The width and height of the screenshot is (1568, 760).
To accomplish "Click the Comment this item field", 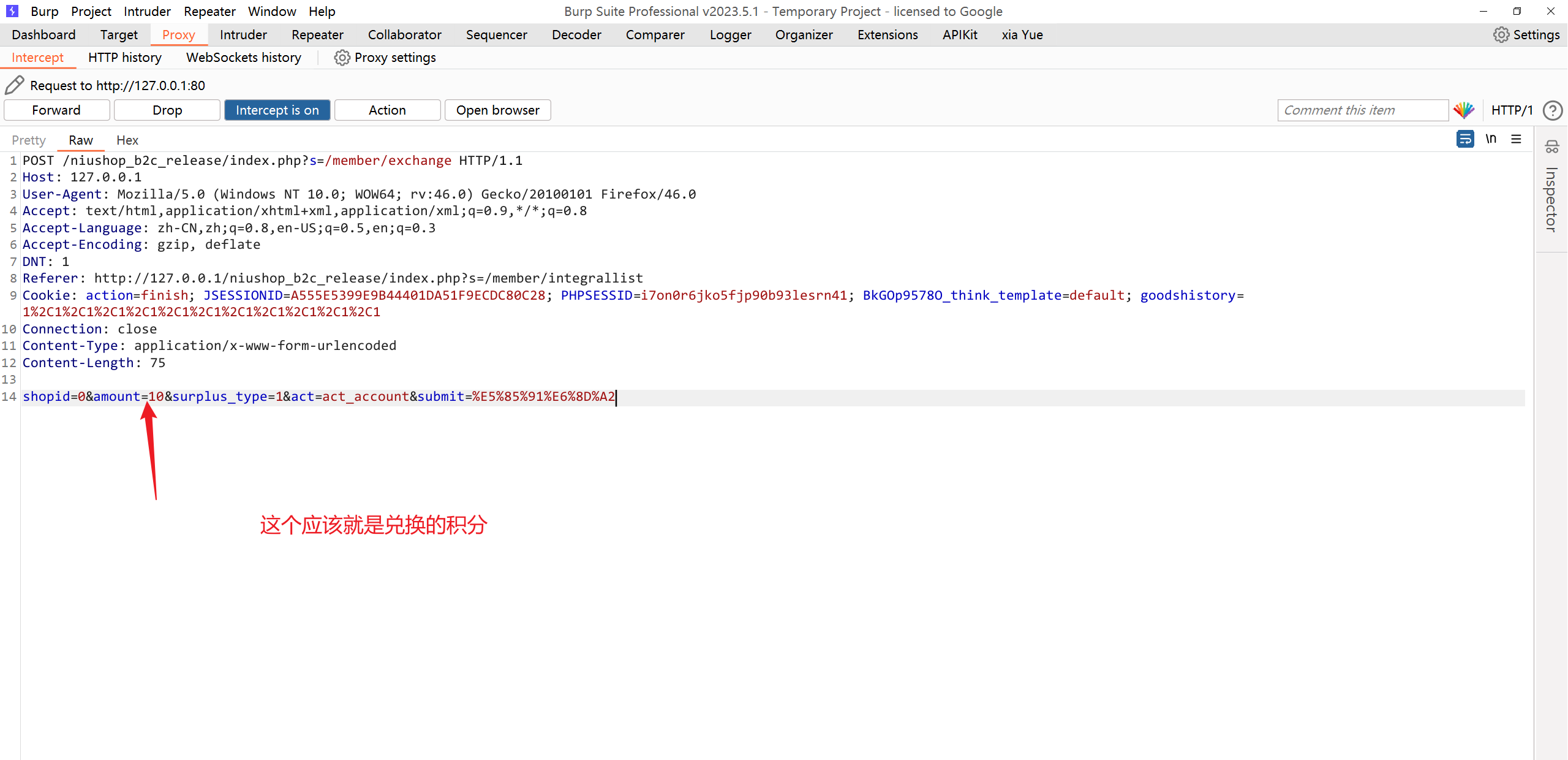I will tap(1362, 110).
